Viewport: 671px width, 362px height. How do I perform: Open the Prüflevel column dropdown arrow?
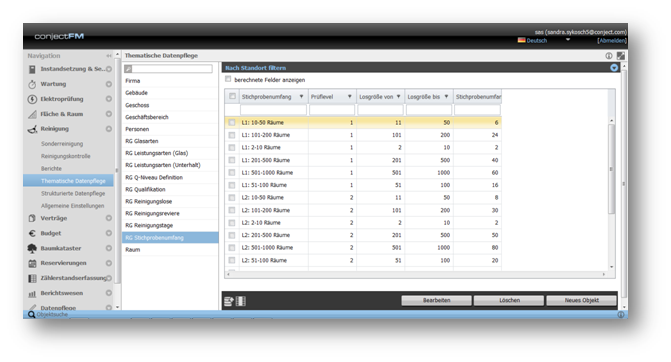point(350,97)
